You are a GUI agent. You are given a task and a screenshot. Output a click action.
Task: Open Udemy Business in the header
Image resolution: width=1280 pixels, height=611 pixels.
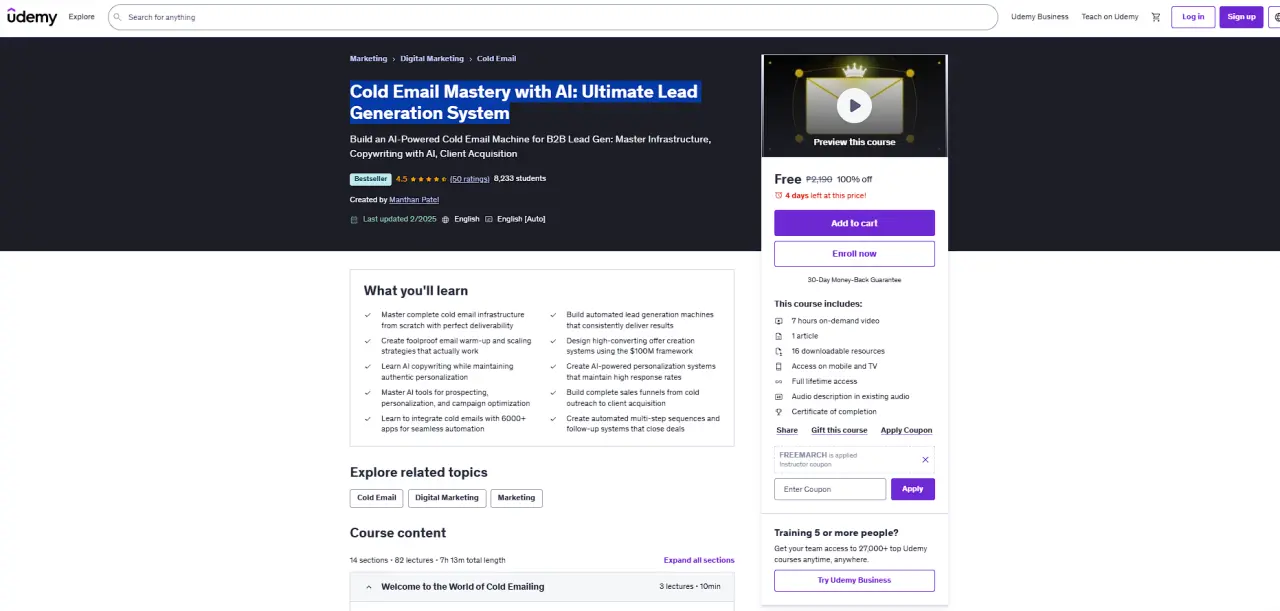(x=1040, y=17)
